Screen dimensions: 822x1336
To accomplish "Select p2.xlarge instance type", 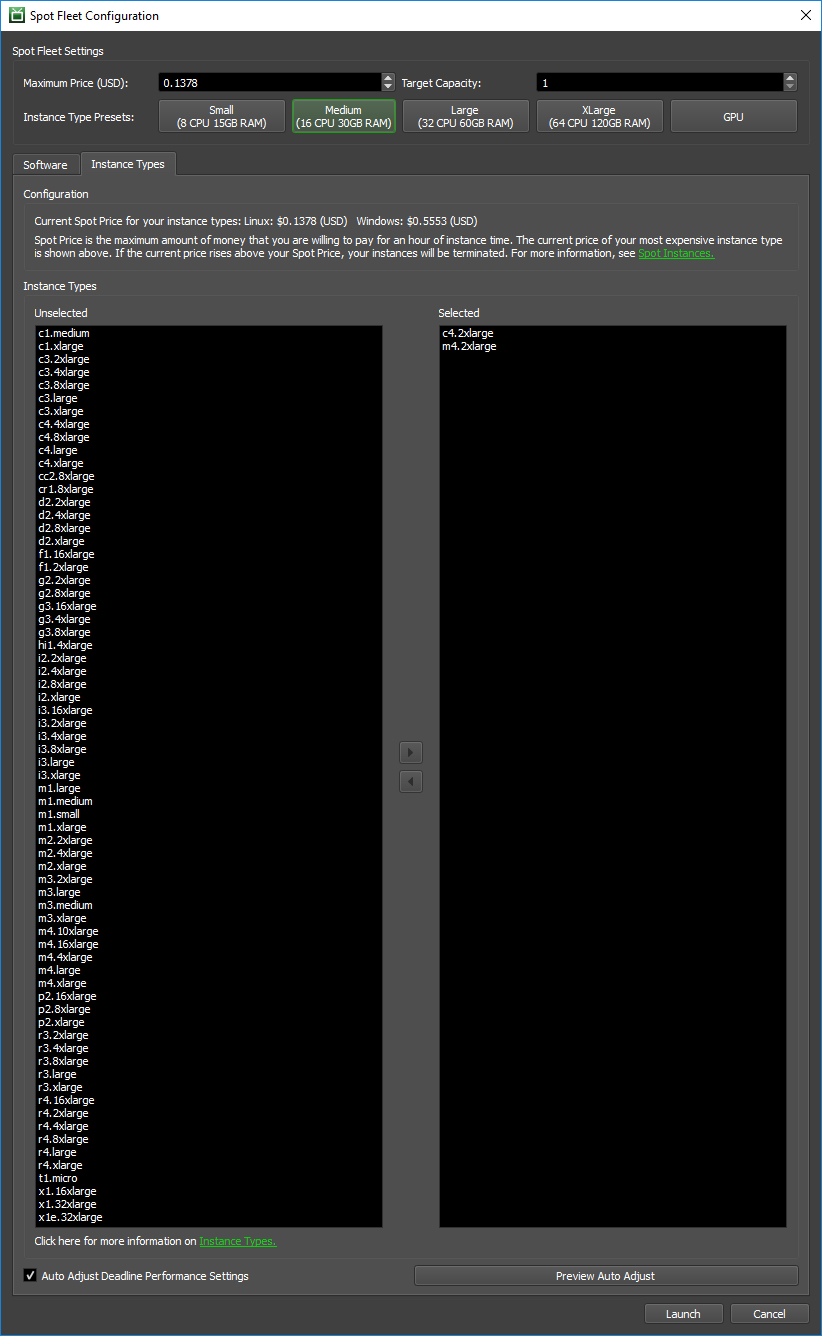I will click(x=209, y=1022).
